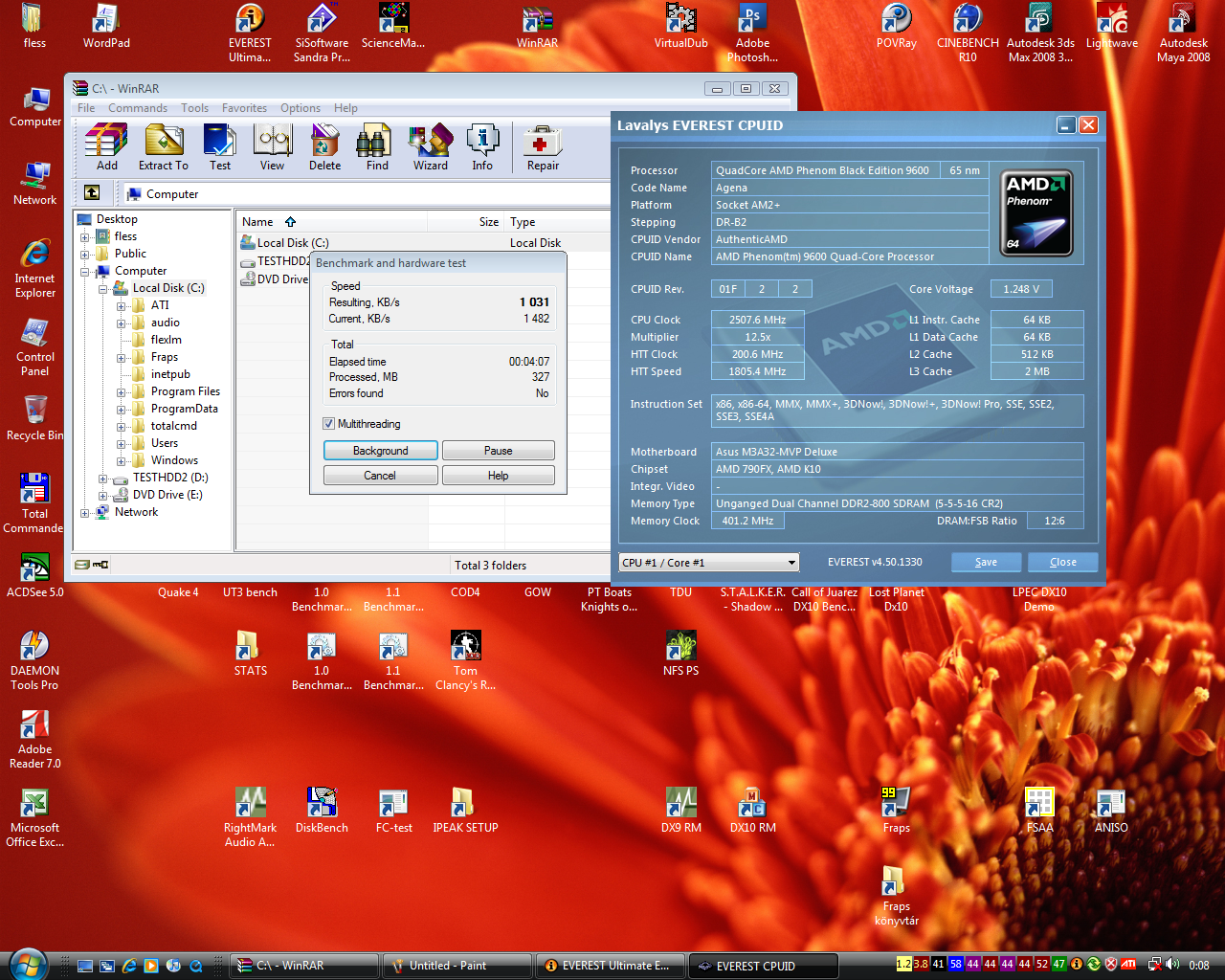Open SiSoftware Sandra desktop icon

coord(322,33)
